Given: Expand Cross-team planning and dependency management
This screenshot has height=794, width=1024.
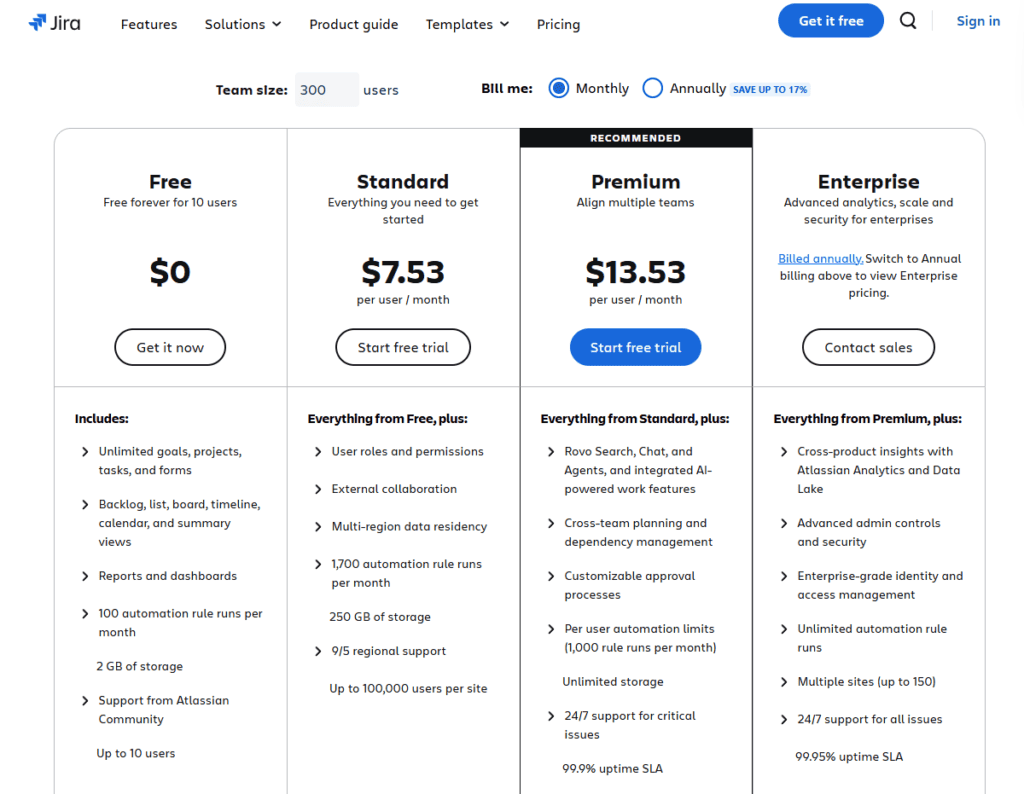Looking at the screenshot, I should click(x=638, y=532).
